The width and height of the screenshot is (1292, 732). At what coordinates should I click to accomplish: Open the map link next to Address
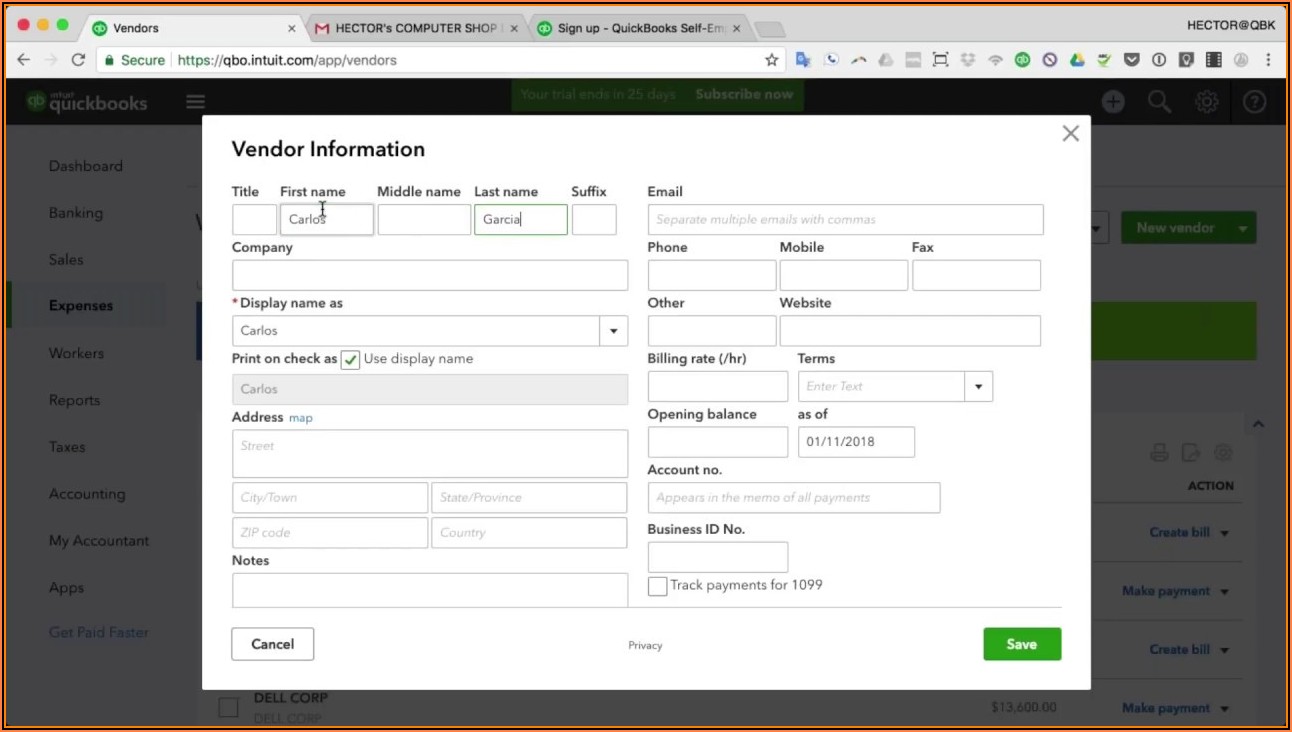(300, 417)
